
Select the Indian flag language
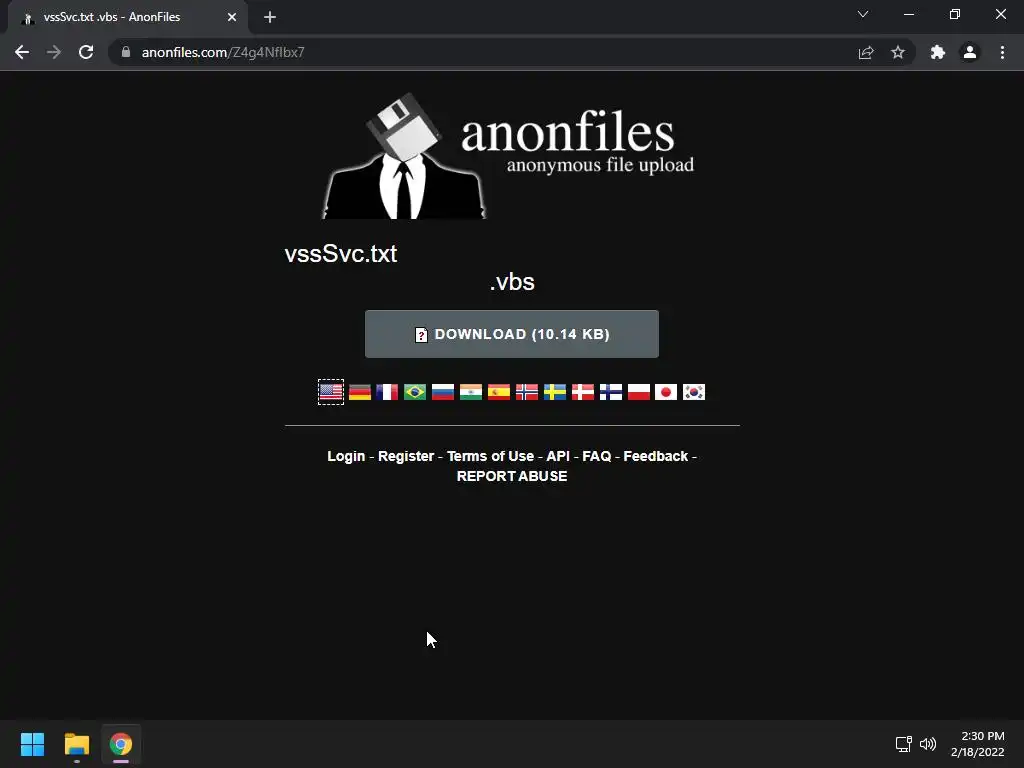[x=471, y=392]
